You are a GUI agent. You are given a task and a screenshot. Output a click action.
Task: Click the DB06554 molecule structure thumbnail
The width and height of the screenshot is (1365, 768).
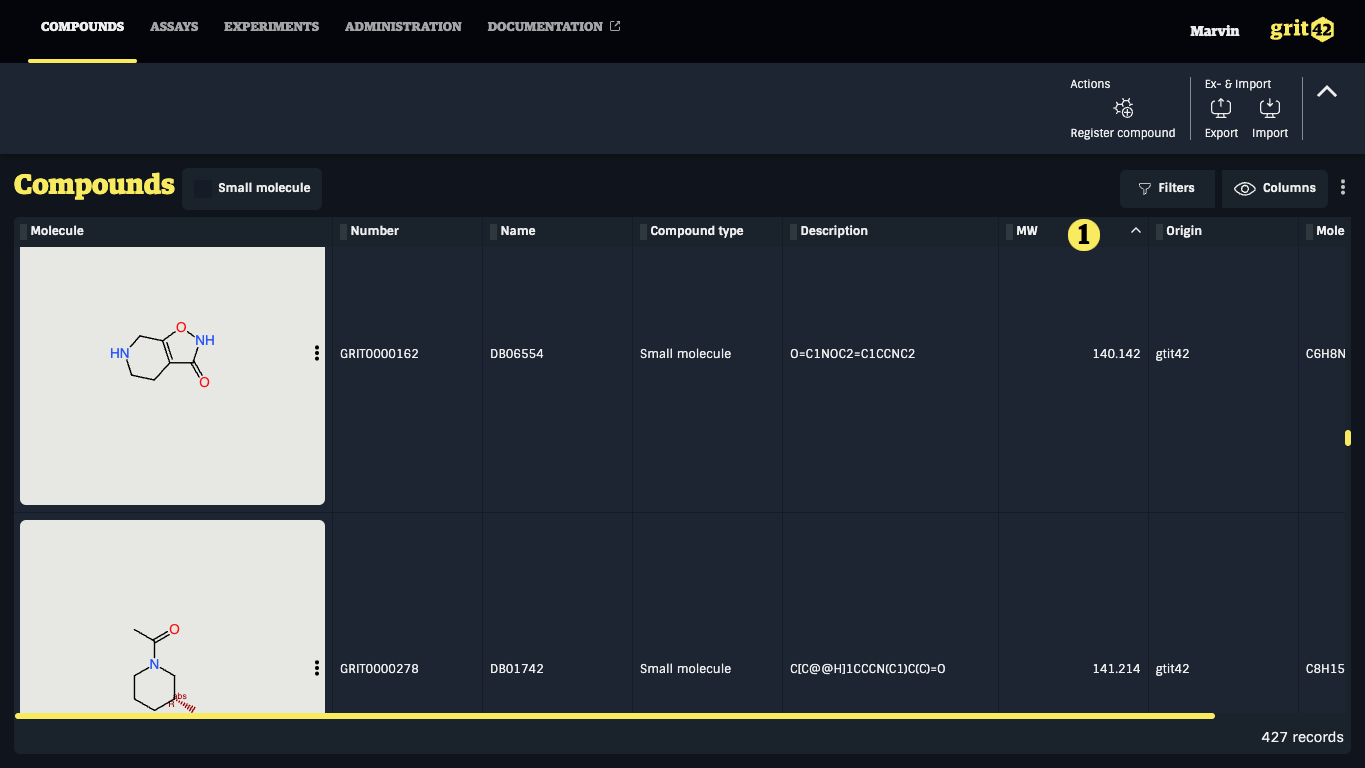tap(172, 376)
